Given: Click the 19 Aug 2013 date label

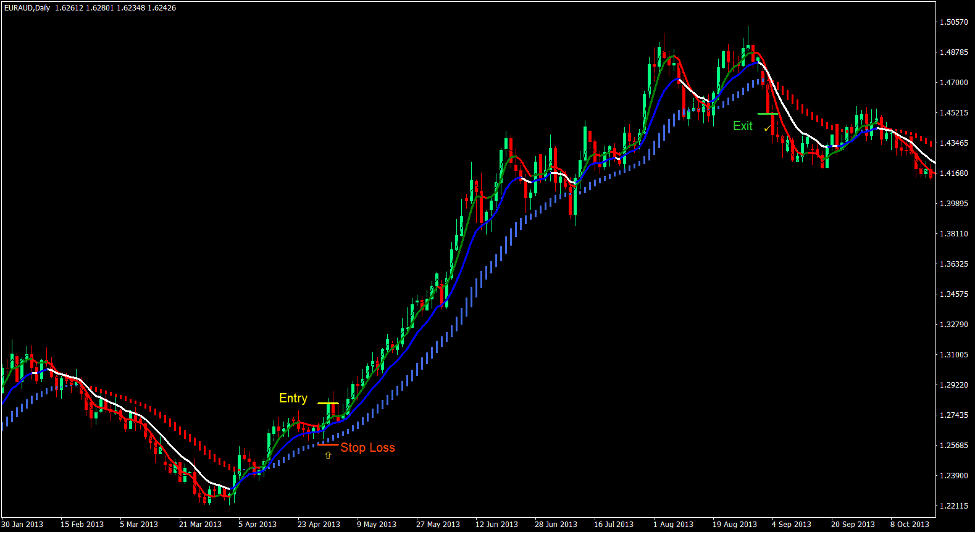Looking at the screenshot, I should (x=731, y=523).
